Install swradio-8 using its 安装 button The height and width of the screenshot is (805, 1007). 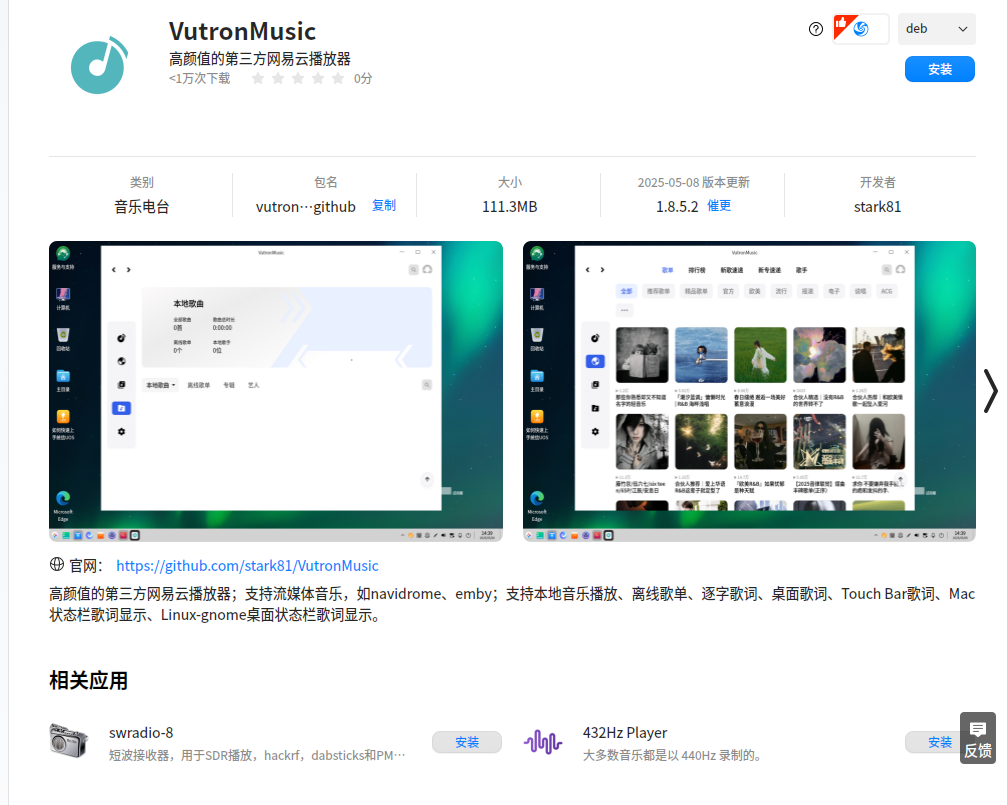point(467,742)
